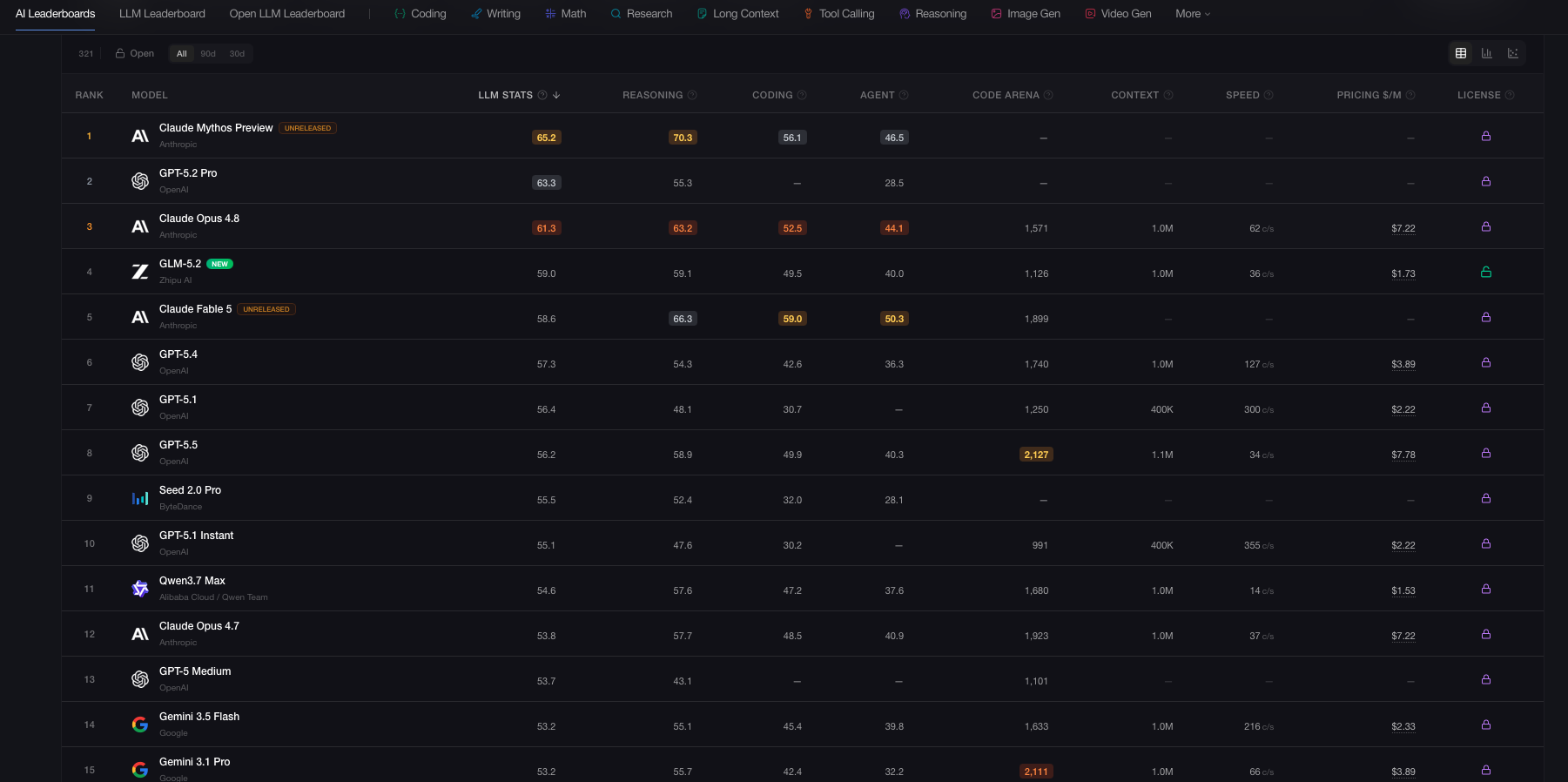Viewport: 1568px width, 782px height.
Task: Click the info icon next to LLM STATS header
Action: point(542,95)
